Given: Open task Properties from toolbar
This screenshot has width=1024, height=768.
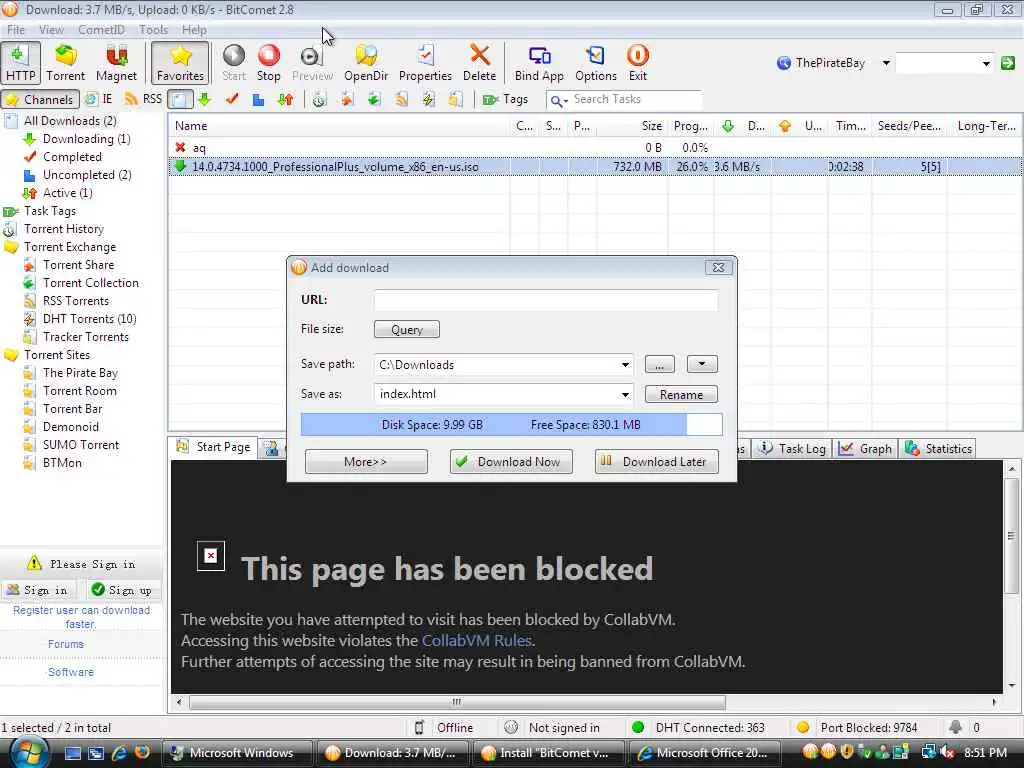Looking at the screenshot, I should tap(425, 63).
